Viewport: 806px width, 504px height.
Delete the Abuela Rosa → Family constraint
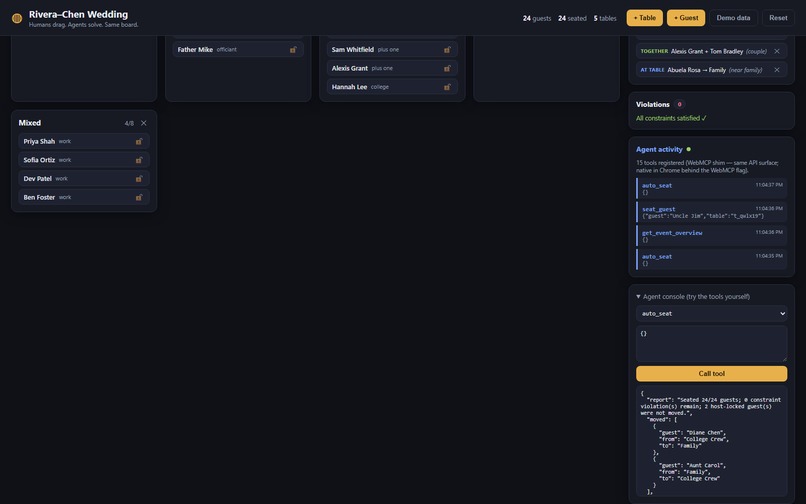click(777, 70)
